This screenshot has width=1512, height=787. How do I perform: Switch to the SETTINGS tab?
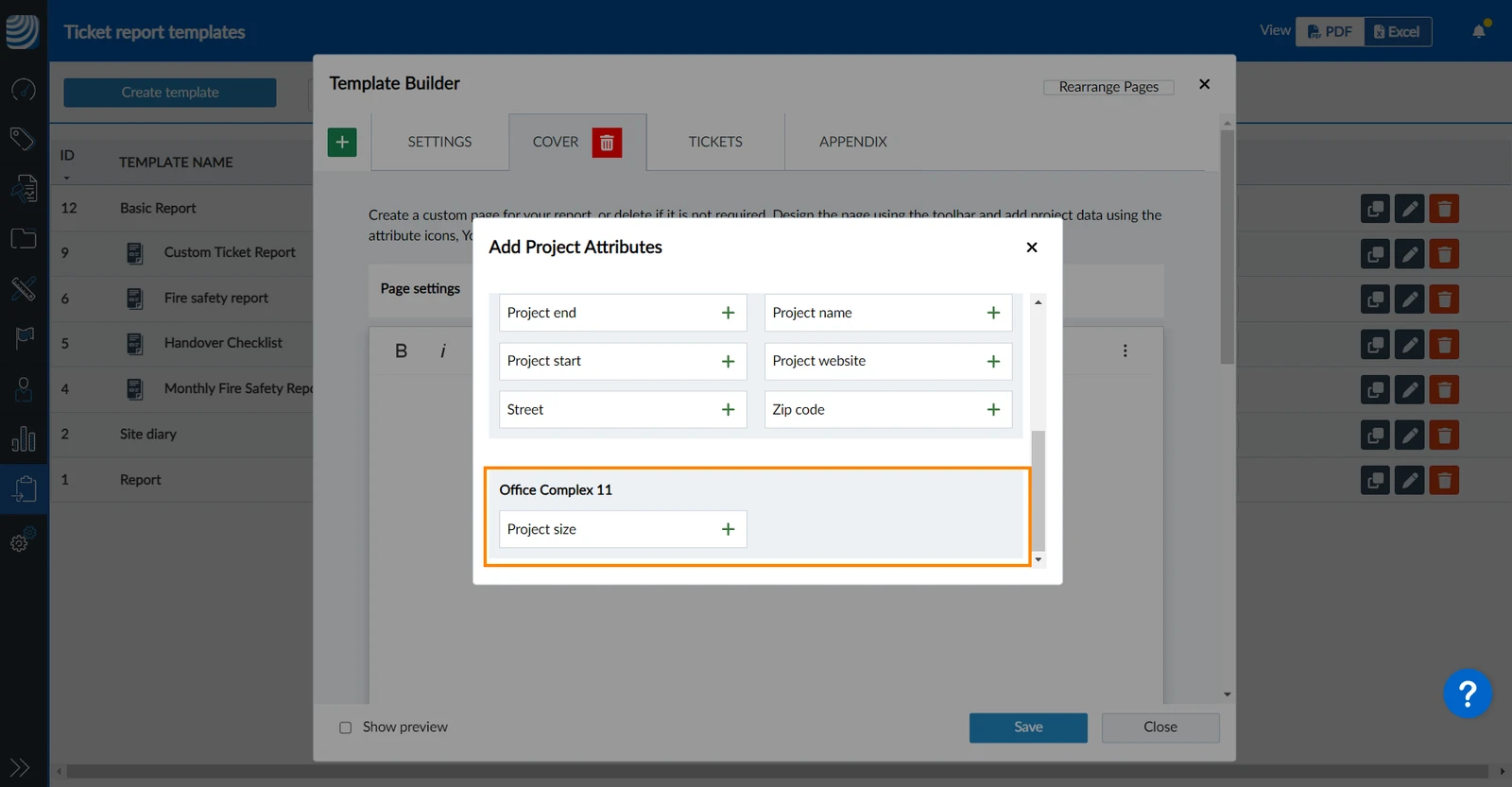pos(439,142)
